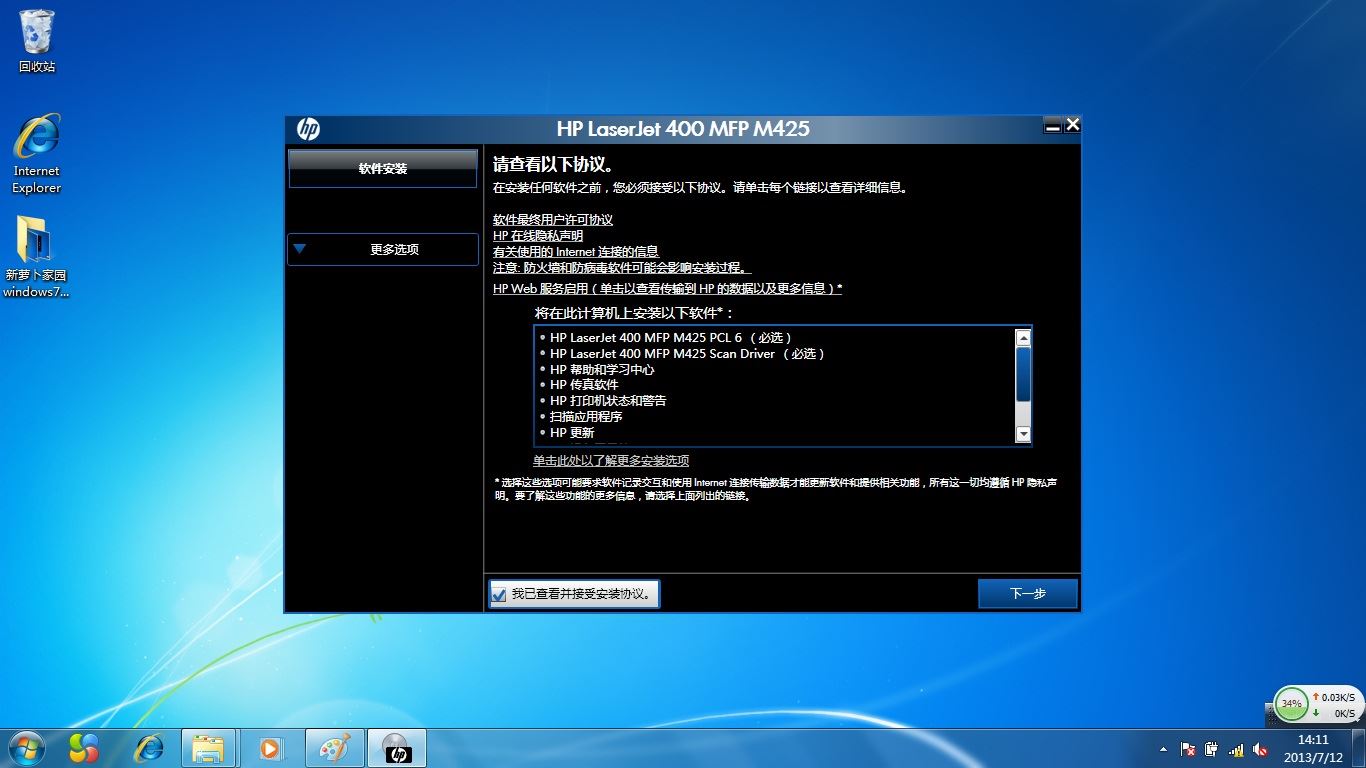
Task: Click the software list scroll up arrow
Action: pos(1023,338)
